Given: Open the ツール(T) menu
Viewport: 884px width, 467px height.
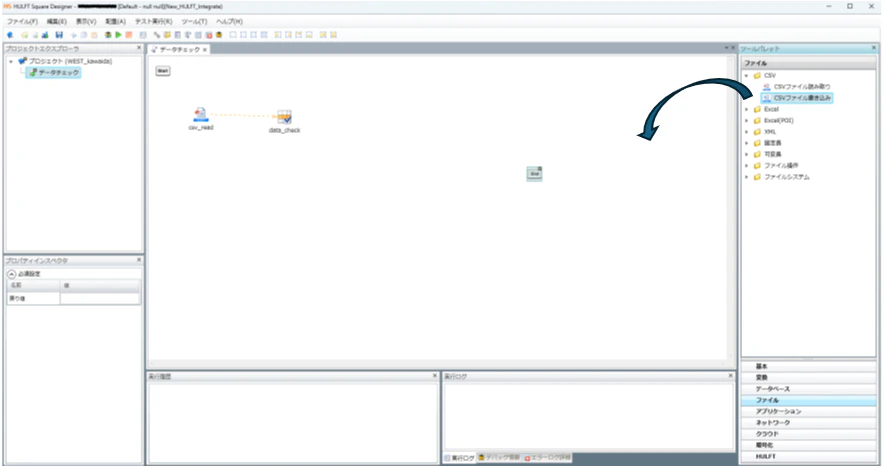Looking at the screenshot, I should pyautogui.click(x=195, y=21).
